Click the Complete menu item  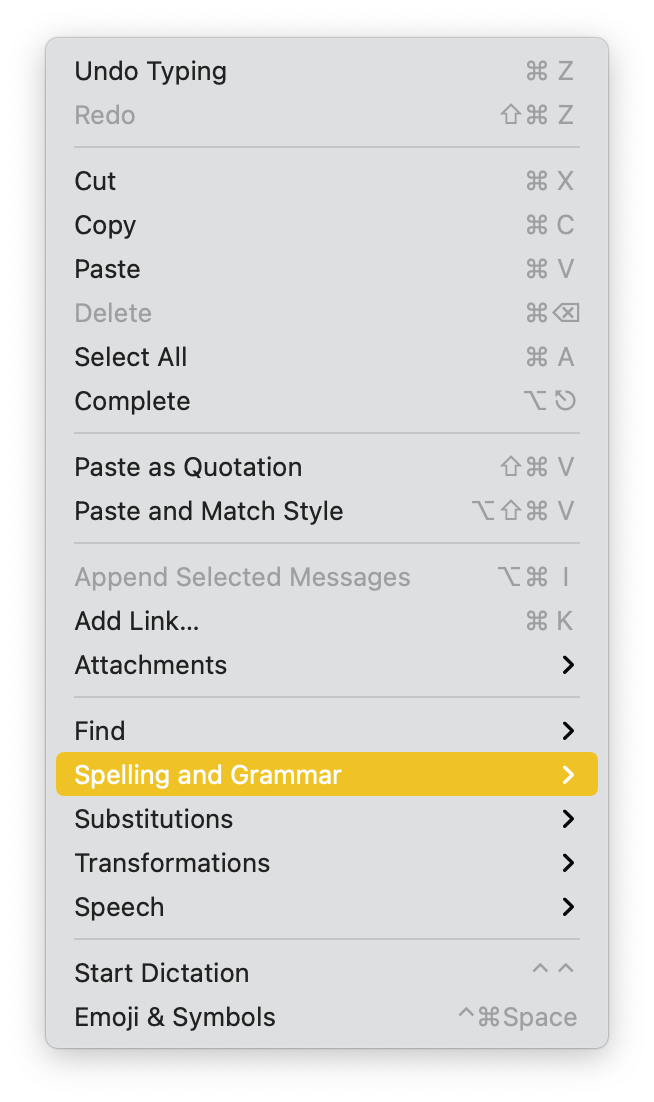132,401
